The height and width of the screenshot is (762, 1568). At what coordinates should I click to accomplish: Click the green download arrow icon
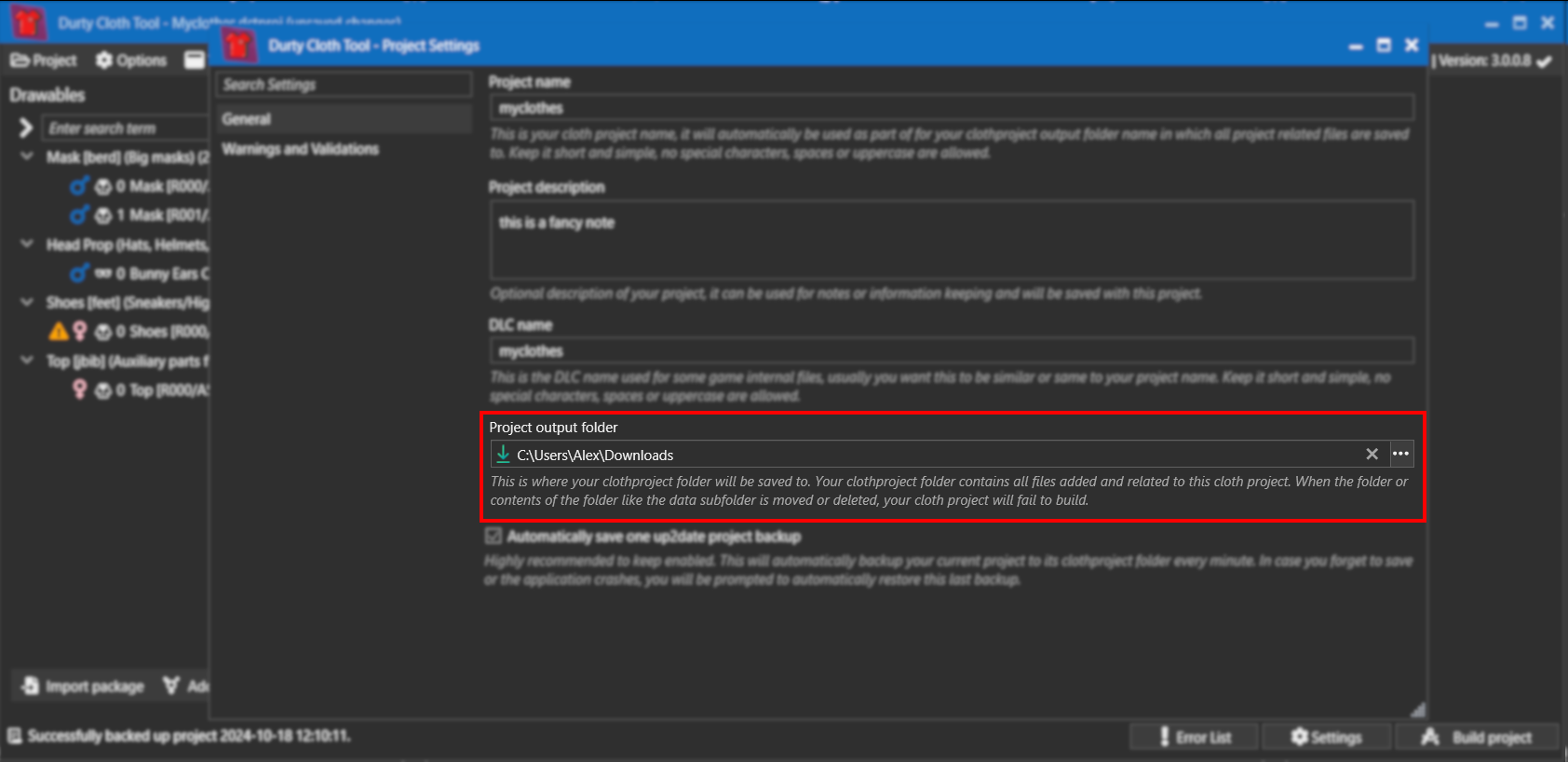pyautogui.click(x=503, y=454)
